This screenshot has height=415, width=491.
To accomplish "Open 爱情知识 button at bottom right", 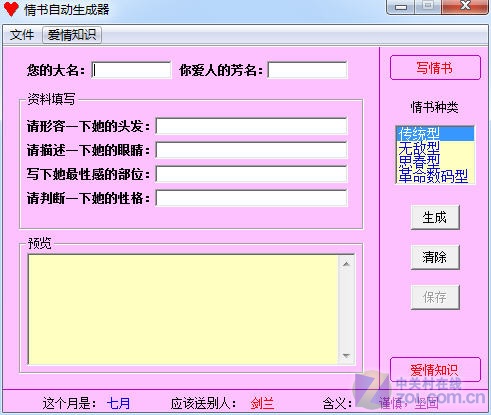I will coord(435,369).
